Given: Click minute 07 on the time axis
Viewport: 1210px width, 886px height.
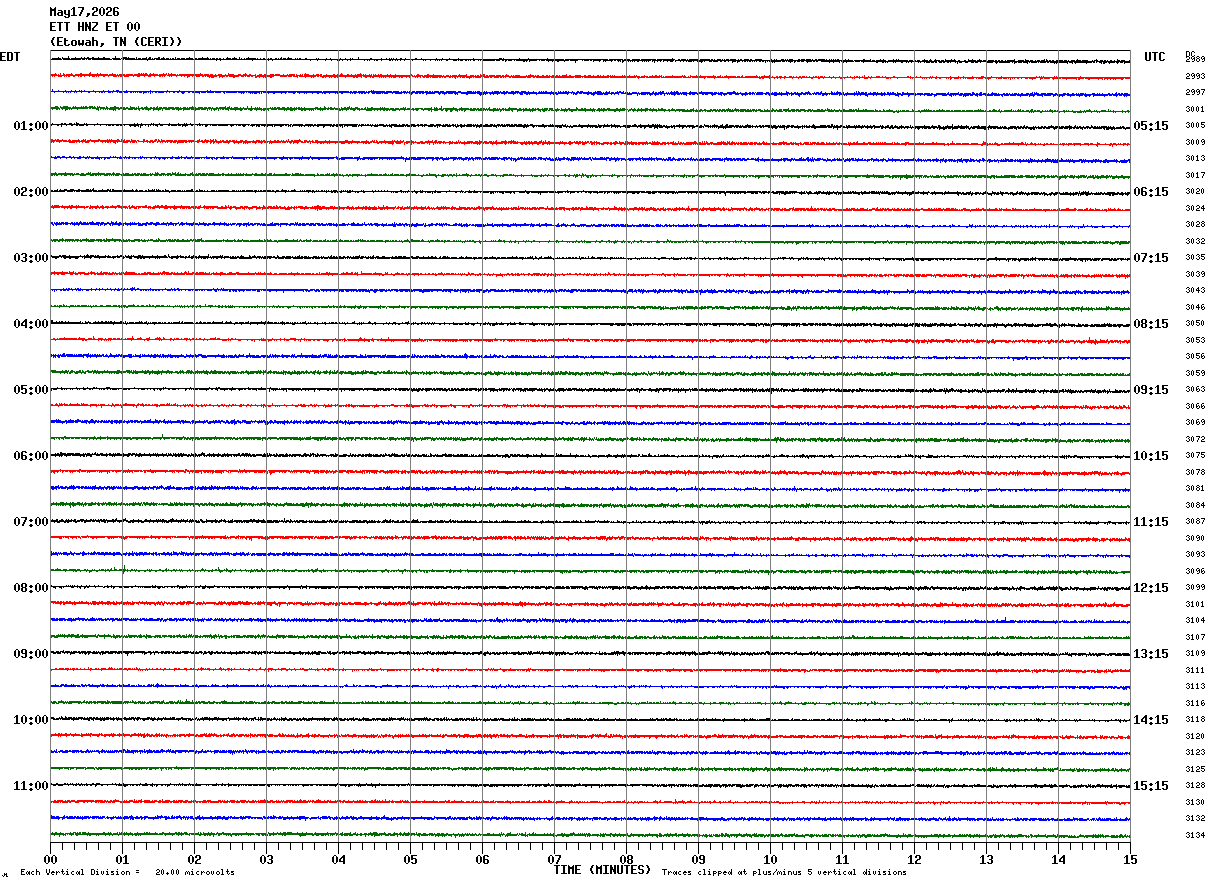Looking at the screenshot, I should click(x=555, y=859).
